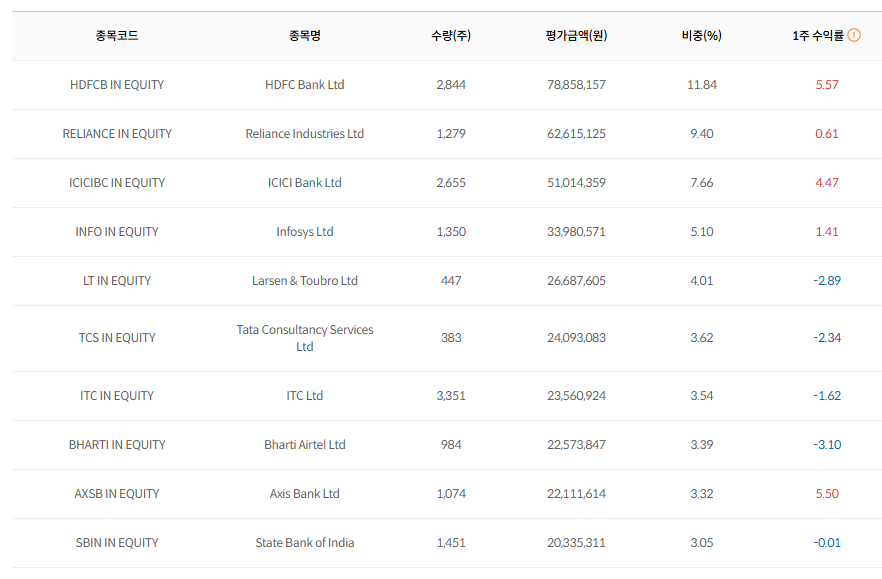Click weekly return 0.61 for Reliance
Viewport: 882px width, 579px height.
click(827, 134)
